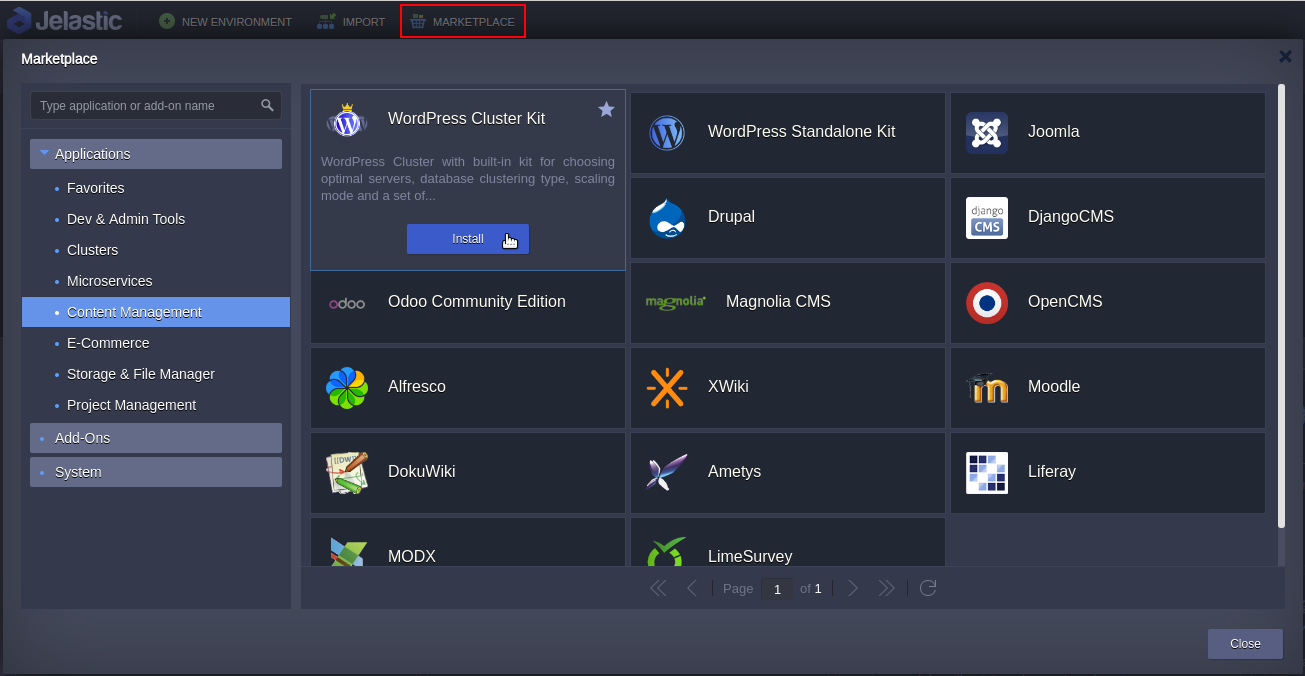Click the MODX logo
1305x676 pixels.
[x=347, y=551]
